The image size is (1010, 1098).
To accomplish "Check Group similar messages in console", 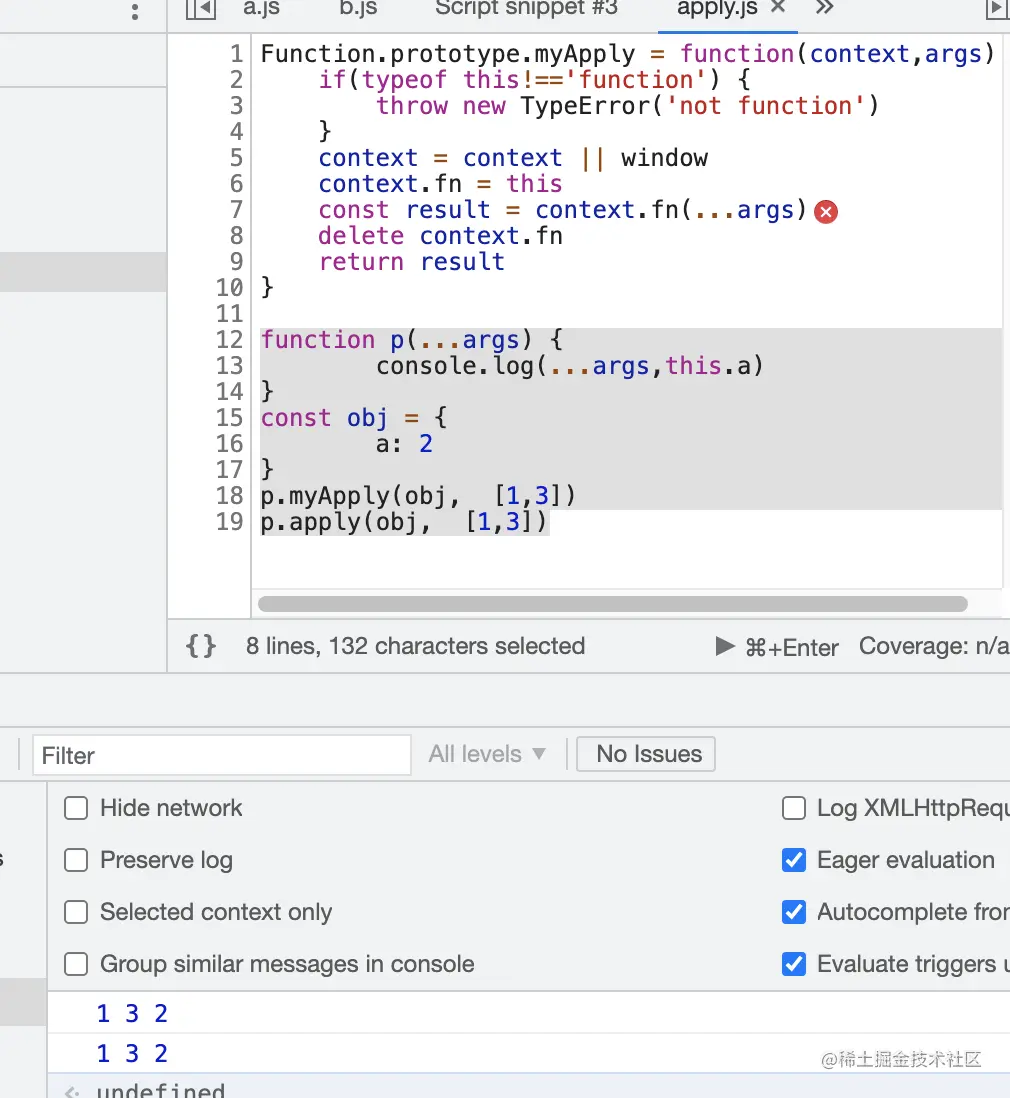I will (x=76, y=964).
